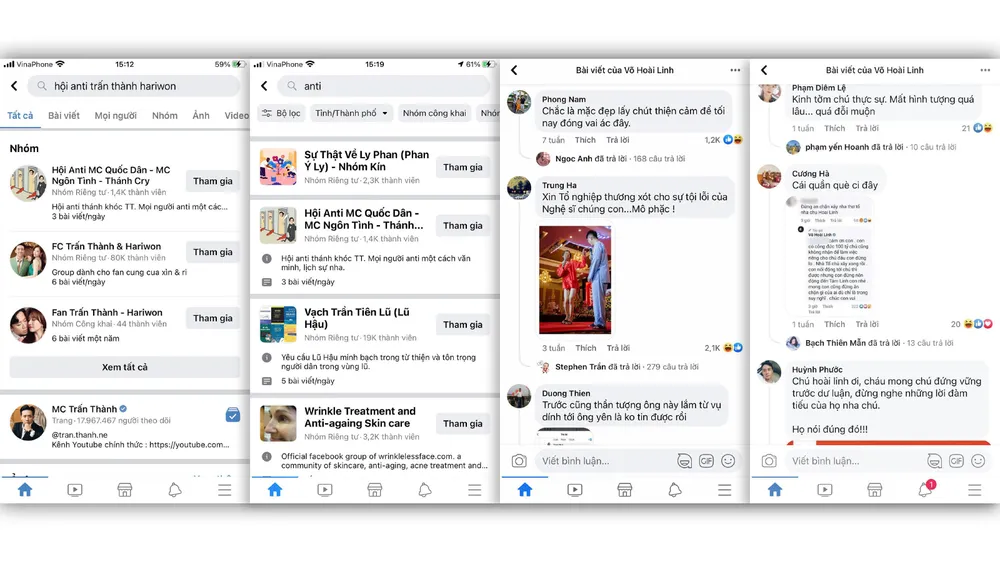Toggle the follow checkmark beside MC Trấn Thành
The width and height of the screenshot is (1000, 564).
(x=232, y=415)
